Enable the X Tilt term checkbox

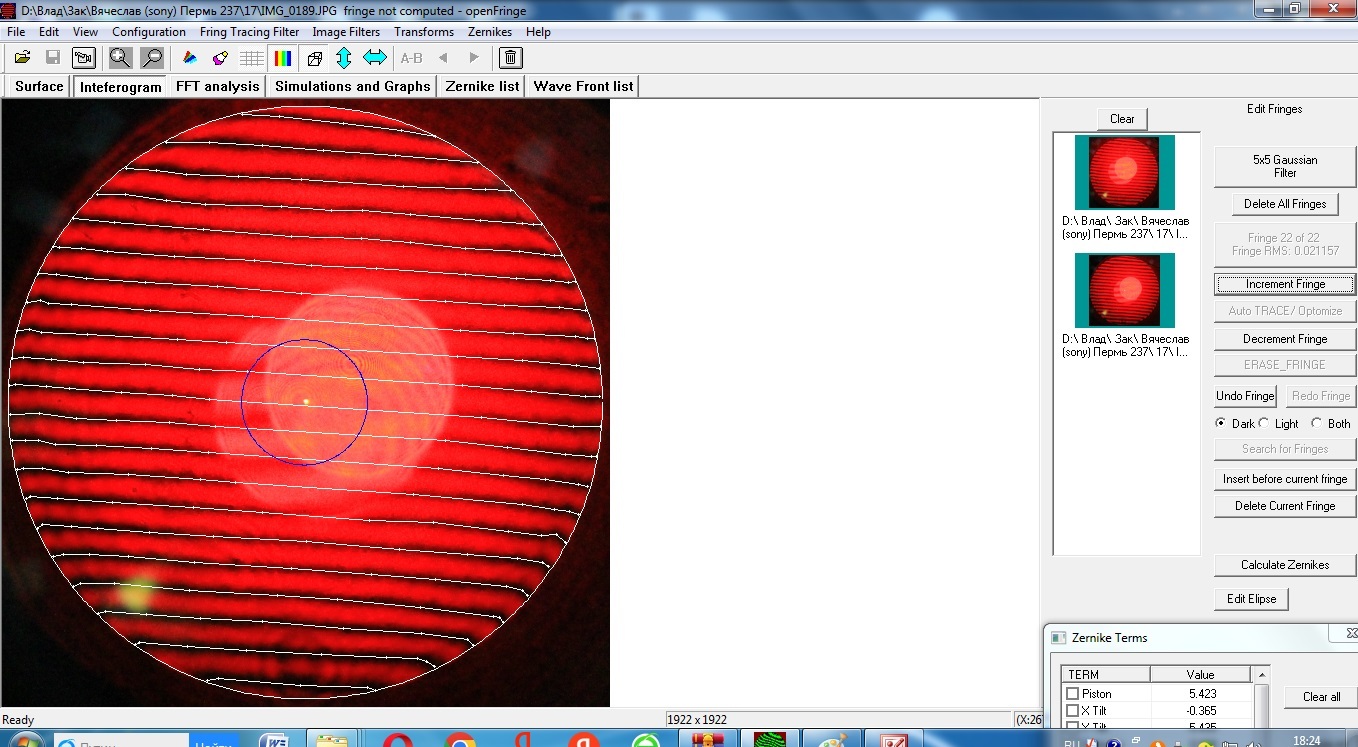point(1073,711)
